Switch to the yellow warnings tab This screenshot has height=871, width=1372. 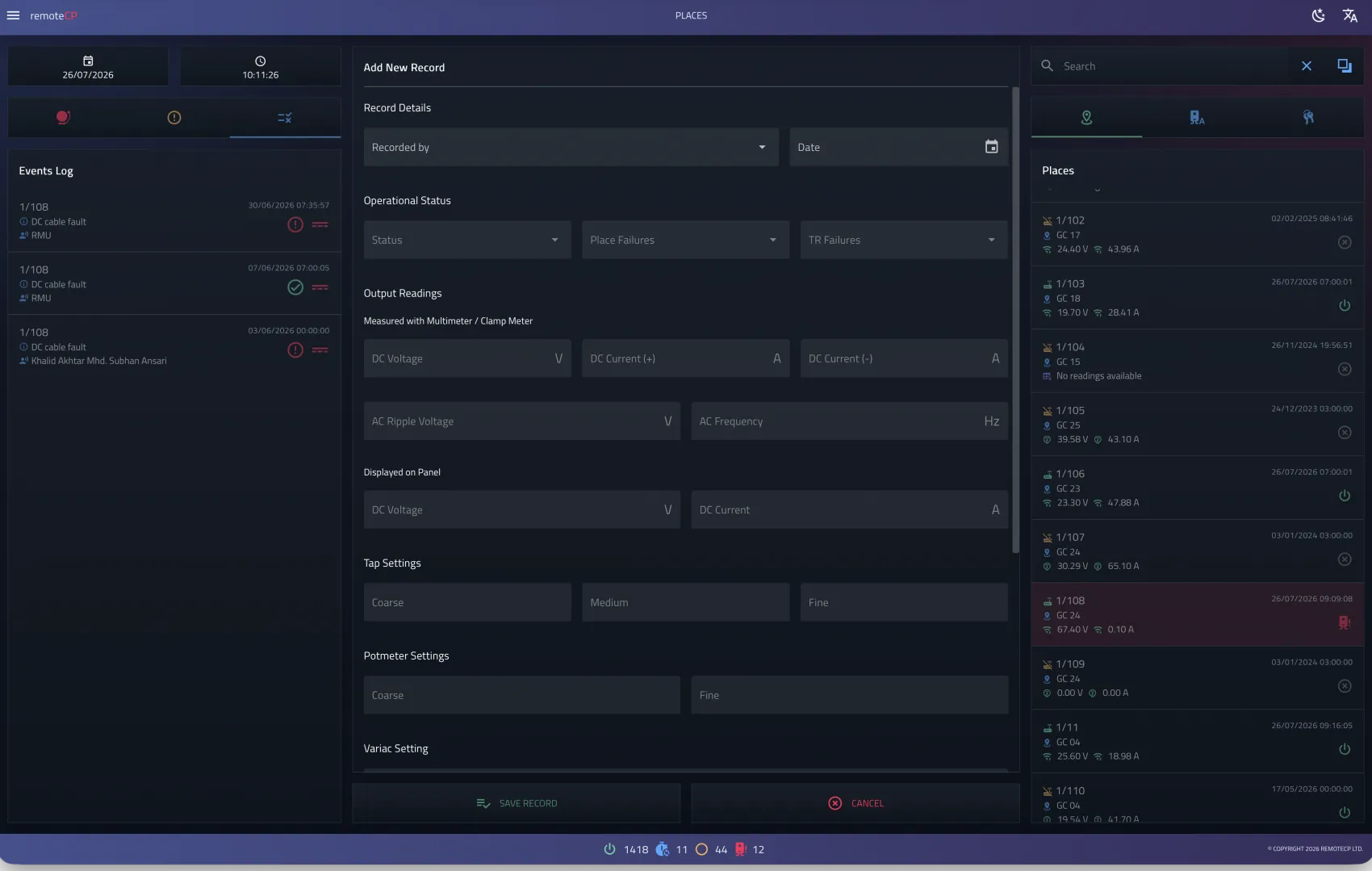[174, 118]
